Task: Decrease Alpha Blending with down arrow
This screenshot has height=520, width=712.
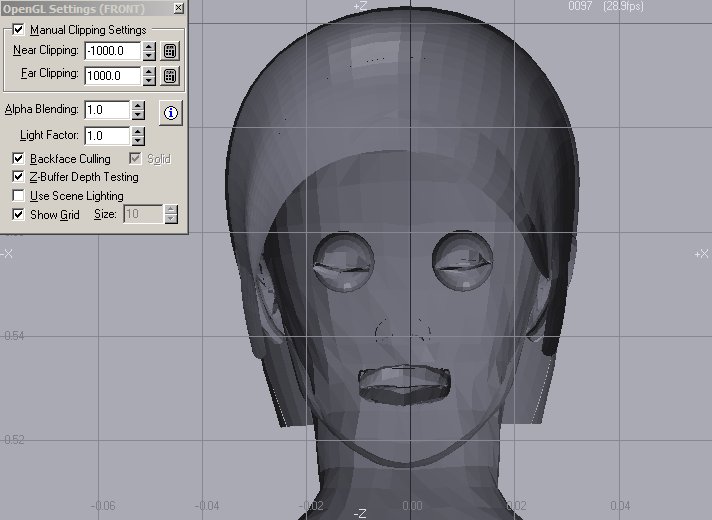Action: (138, 115)
